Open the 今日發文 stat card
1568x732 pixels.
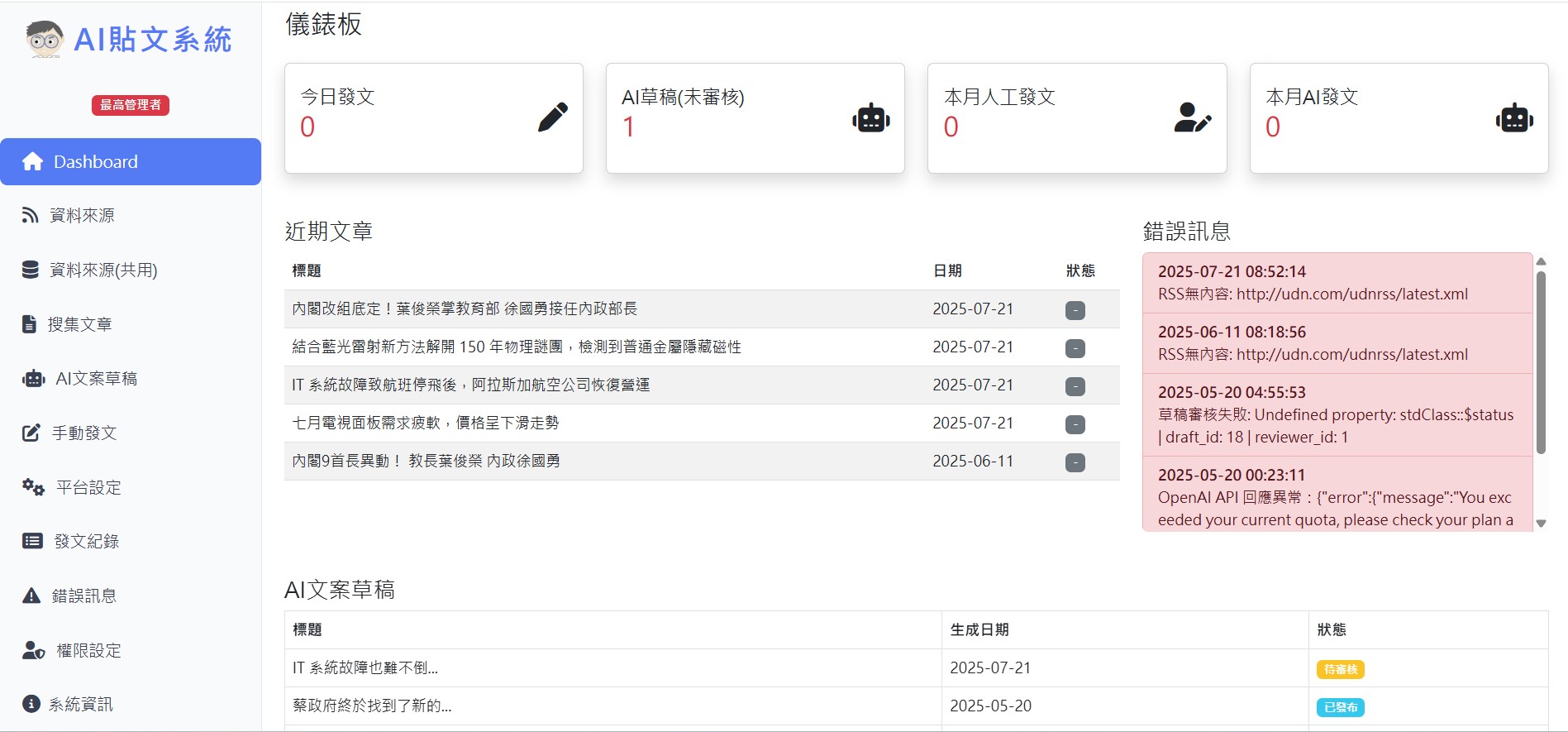(x=434, y=118)
